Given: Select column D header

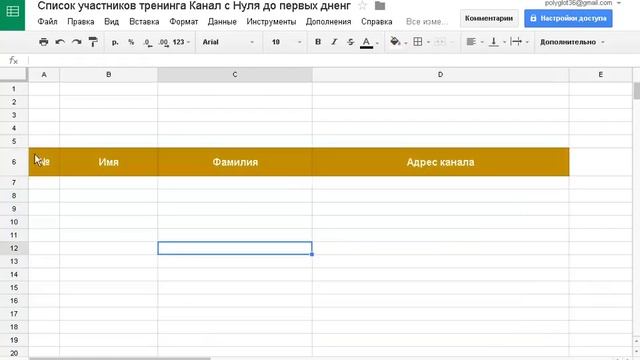Looking at the screenshot, I should (x=440, y=75).
